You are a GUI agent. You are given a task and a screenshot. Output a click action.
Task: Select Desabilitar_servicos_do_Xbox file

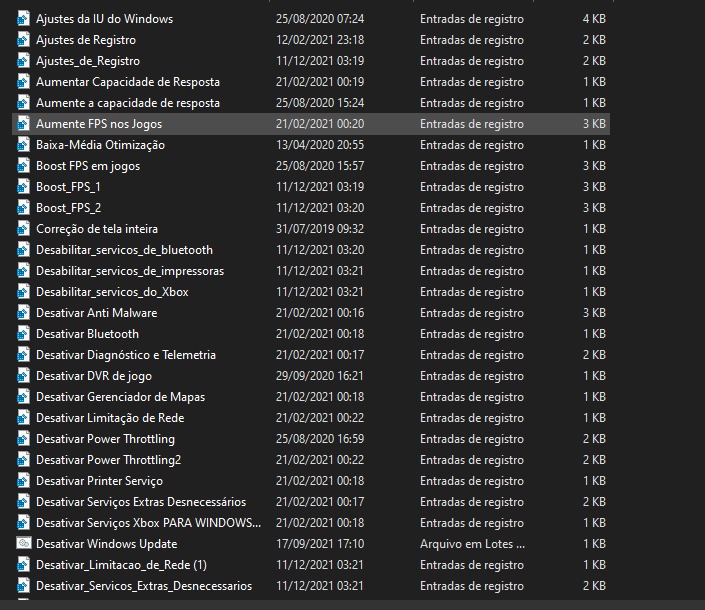pyautogui.click(x=112, y=292)
